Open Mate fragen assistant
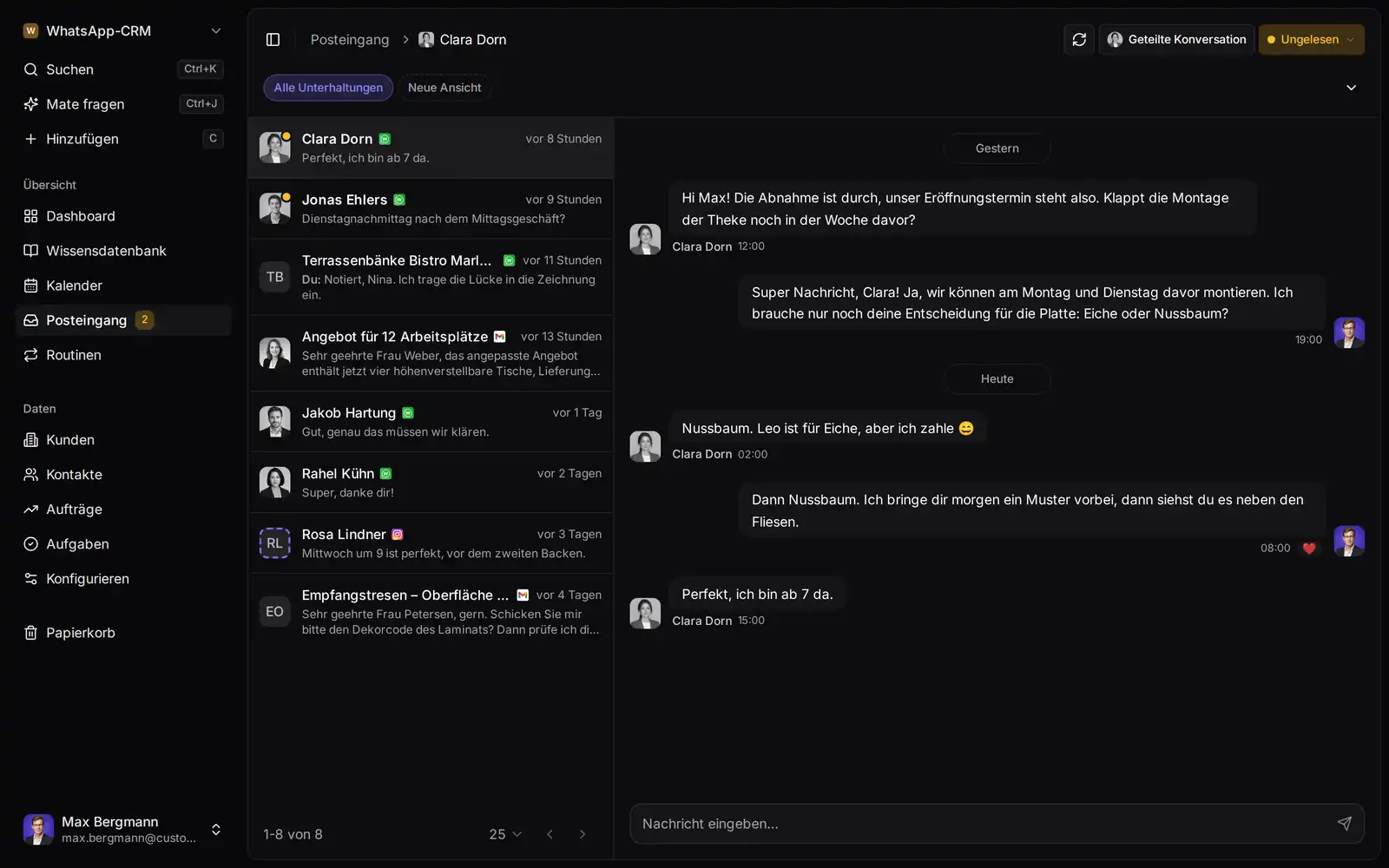Screen dimensions: 1389x868 (x=123, y=104)
